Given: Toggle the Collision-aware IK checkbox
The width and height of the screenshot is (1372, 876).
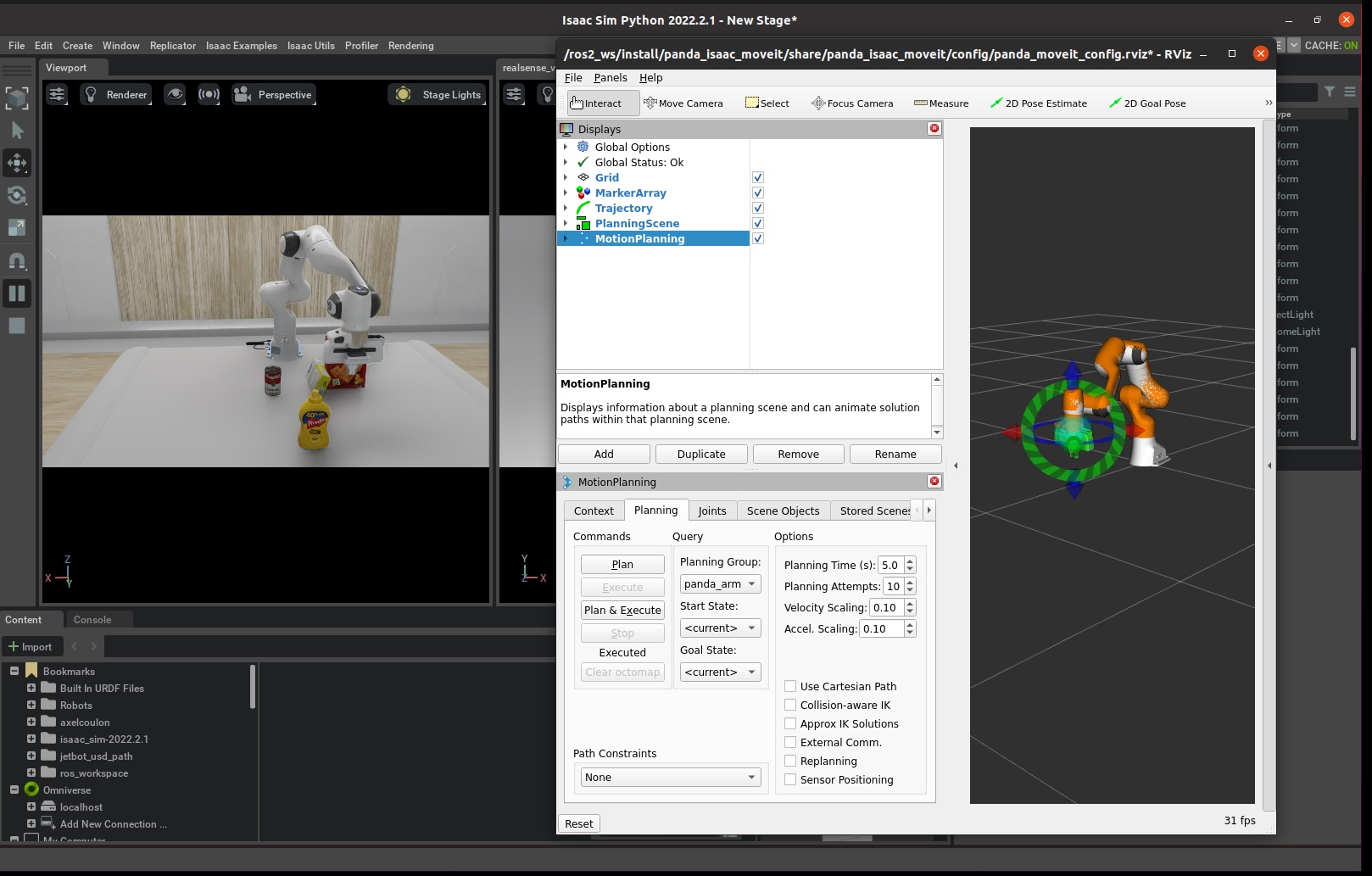Looking at the screenshot, I should (x=790, y=706).
